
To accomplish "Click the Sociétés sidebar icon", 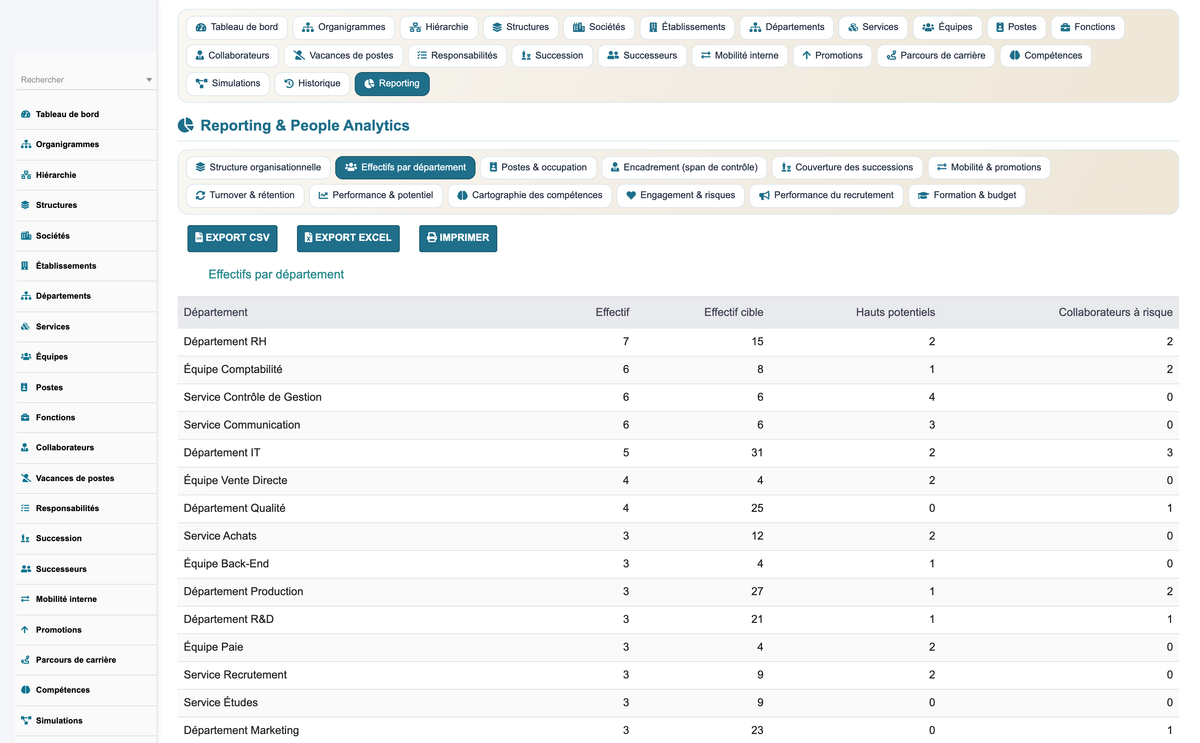I will 25,236.
